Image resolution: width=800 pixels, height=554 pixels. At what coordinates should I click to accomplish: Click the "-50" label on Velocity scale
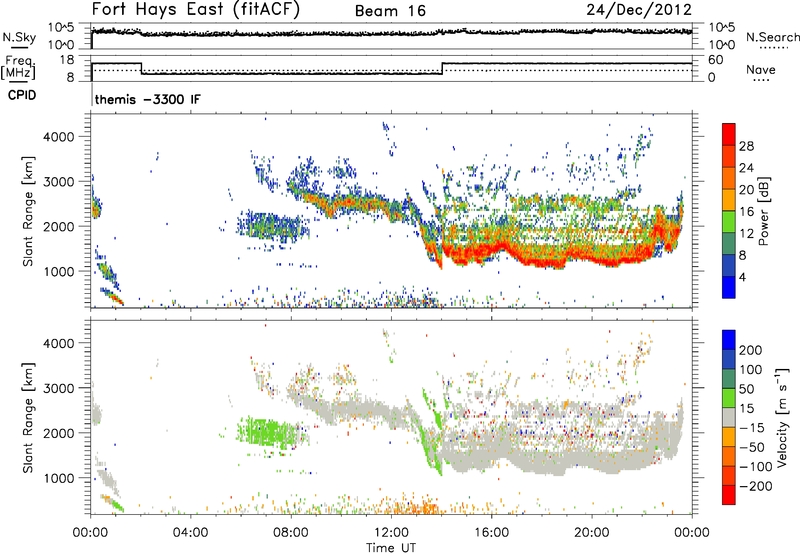point(751,447)
